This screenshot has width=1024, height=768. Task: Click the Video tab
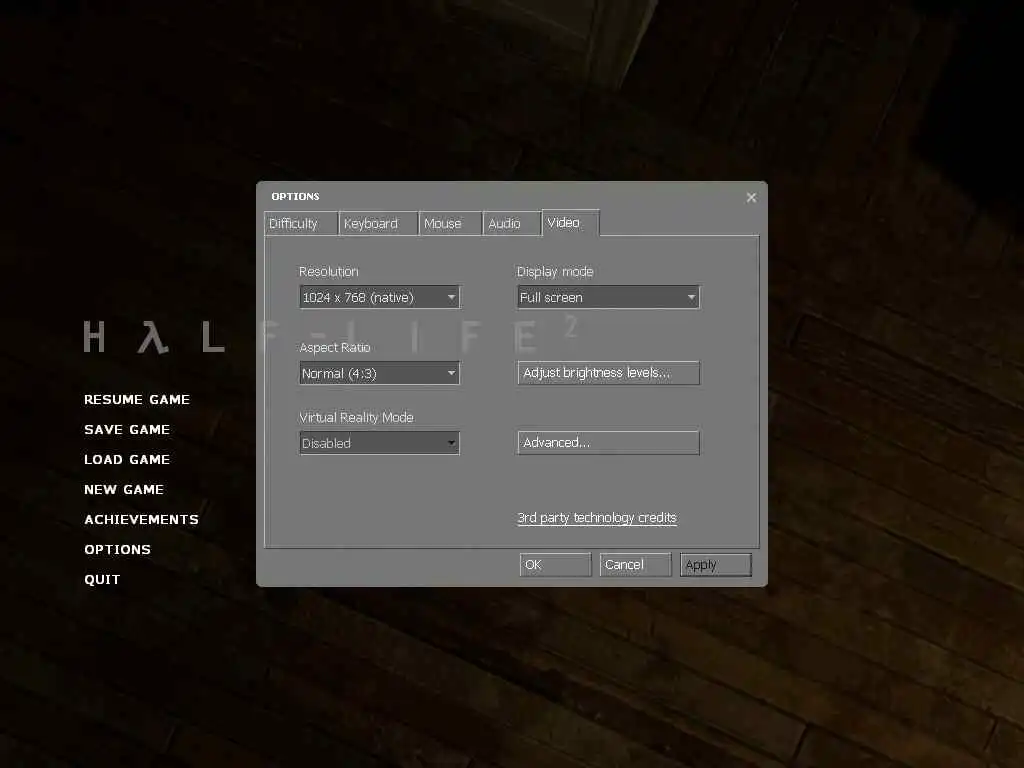(x=571, y=223)
